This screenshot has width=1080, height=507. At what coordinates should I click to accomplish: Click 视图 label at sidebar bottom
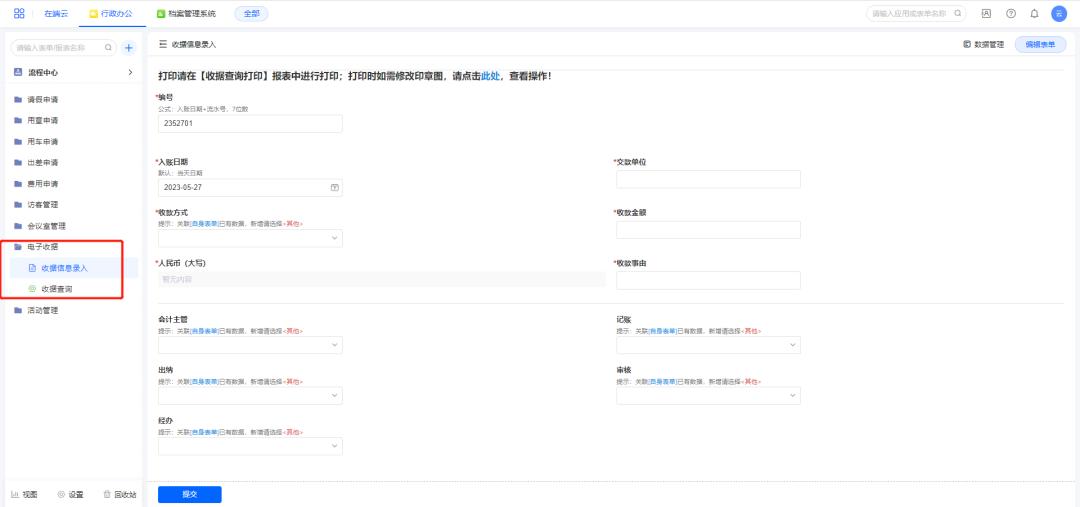(x=30, y=495)
